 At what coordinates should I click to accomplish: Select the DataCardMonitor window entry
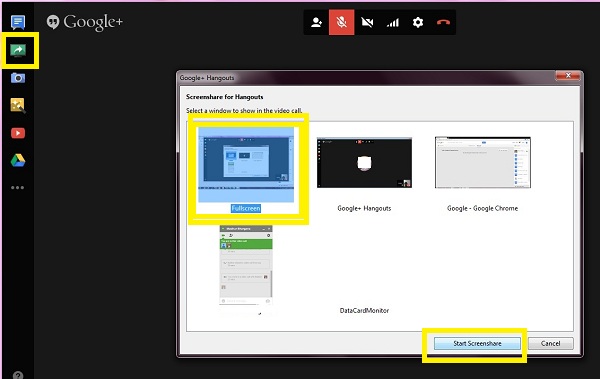(x=364, y=310)
